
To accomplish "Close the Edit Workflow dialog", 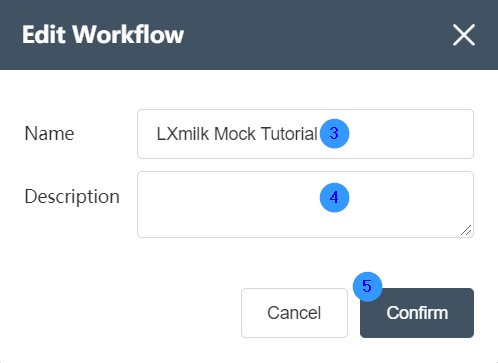I will pyautogui.click(x=464, y=35).
